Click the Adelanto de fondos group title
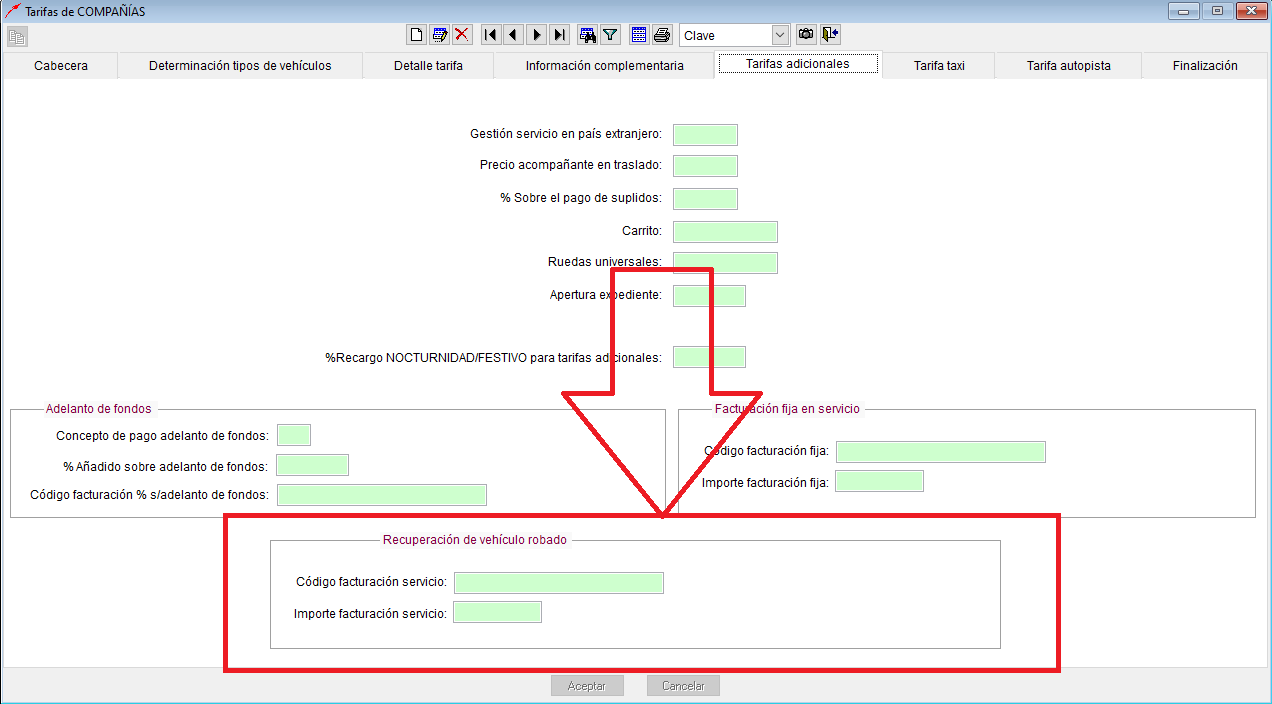Image resolution: width=1272 pixels, height=704 pixels. tap(99, 409)
